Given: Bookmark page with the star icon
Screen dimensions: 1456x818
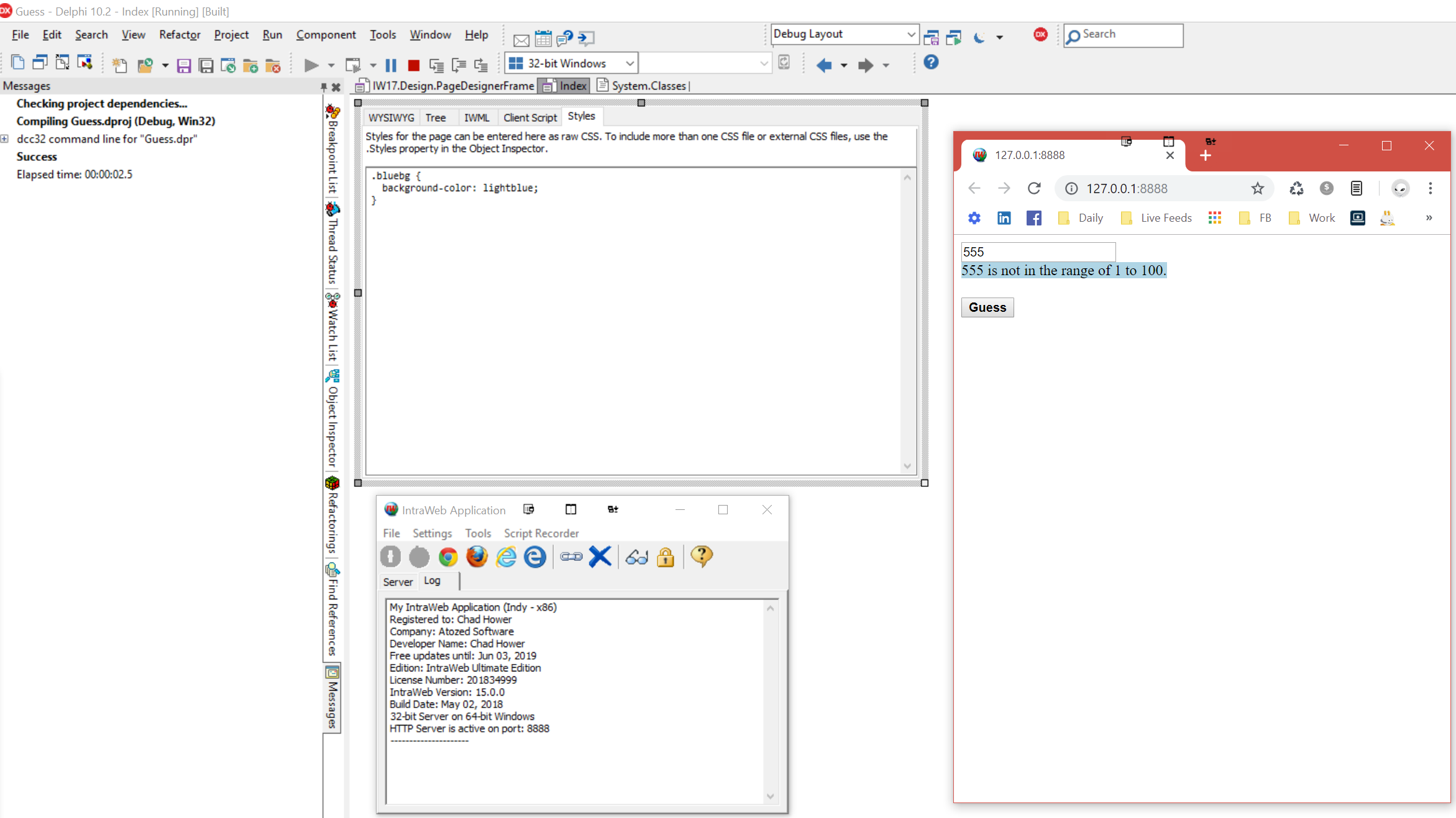Looking at the screenshot, I should (x=1257, y=188).
